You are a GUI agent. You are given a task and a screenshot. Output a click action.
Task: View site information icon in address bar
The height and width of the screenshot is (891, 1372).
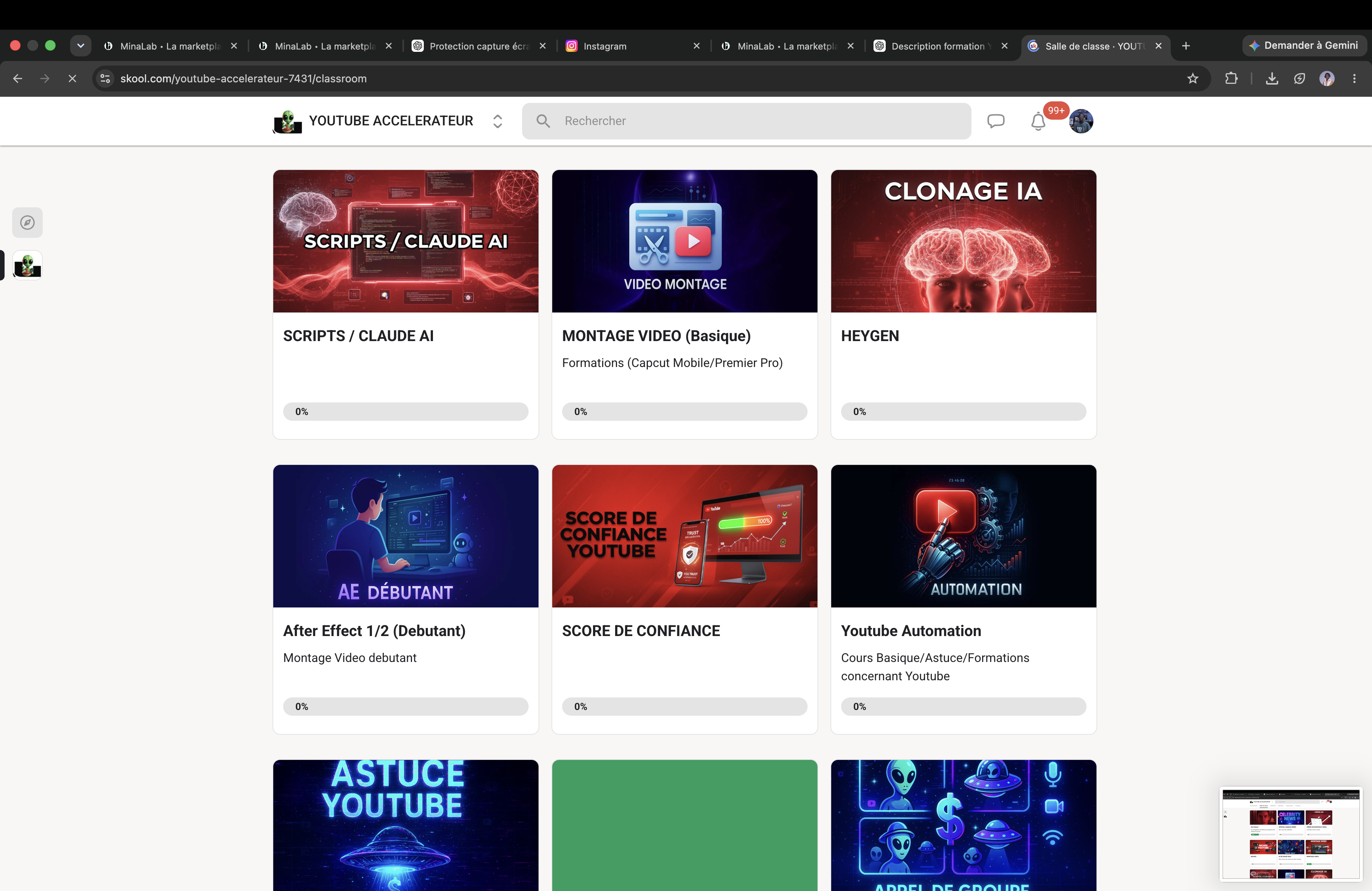[106, 79]
